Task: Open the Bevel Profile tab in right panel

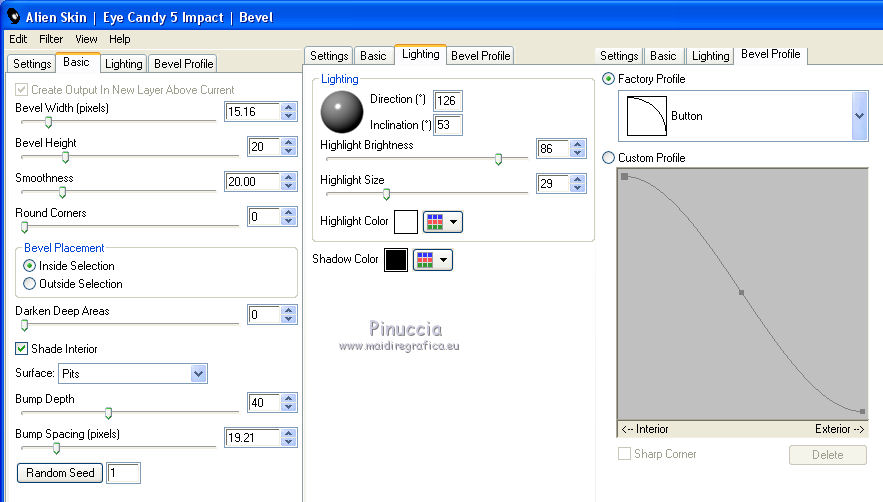Action: (770, 54)
